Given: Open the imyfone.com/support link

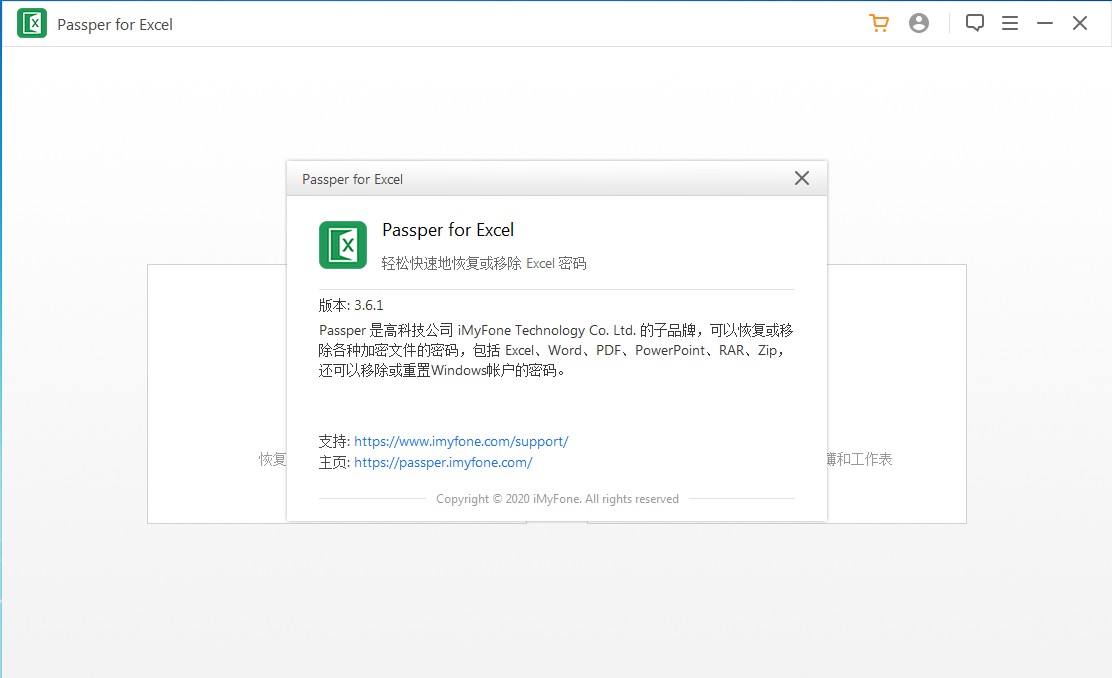Looking at the screenshot, I should [461, 441].
